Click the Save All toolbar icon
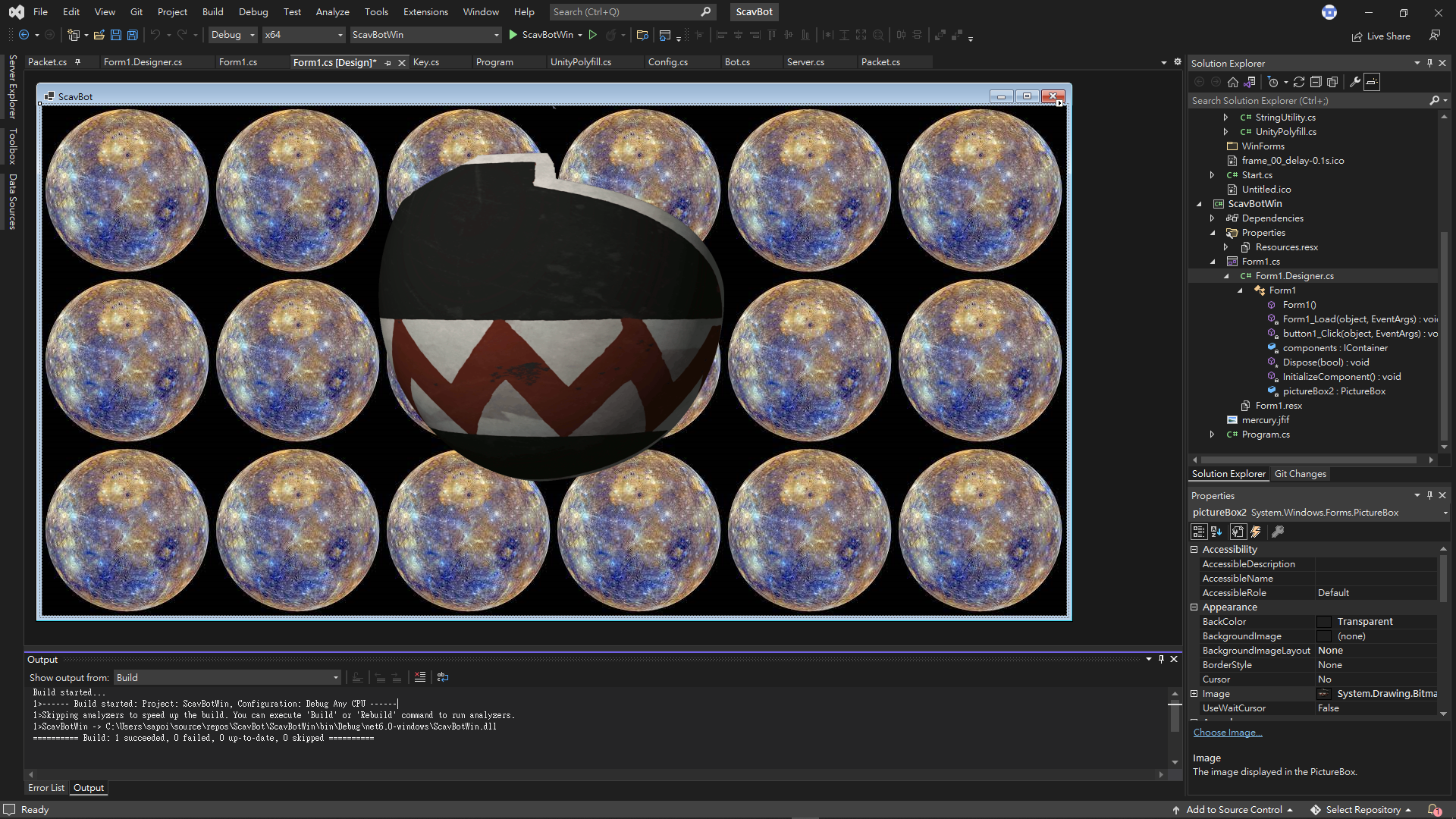1456x819 pixels. tap(132, 35)
